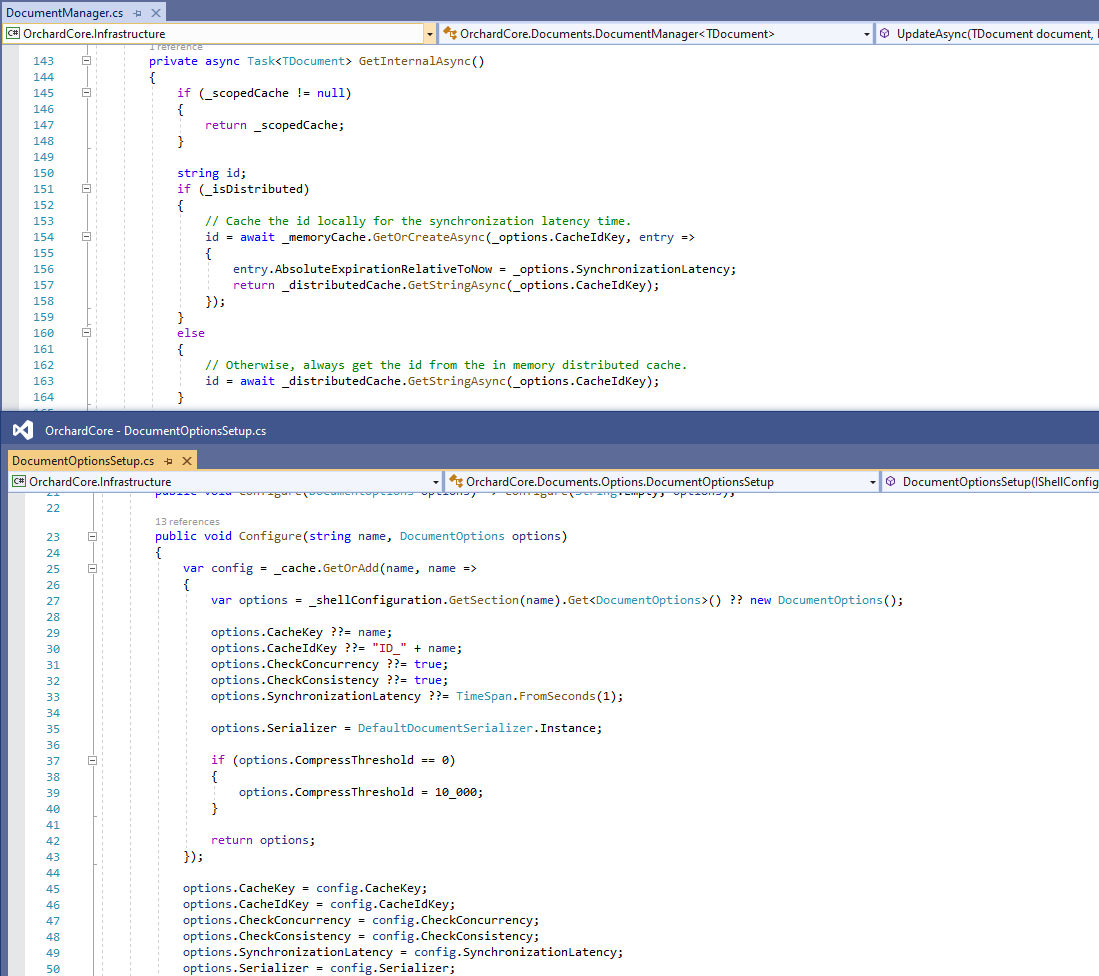Click DefaultDocumentSerializer.Instance on line 35
This screenshot has height=976, width=1099.
[477, 728]
